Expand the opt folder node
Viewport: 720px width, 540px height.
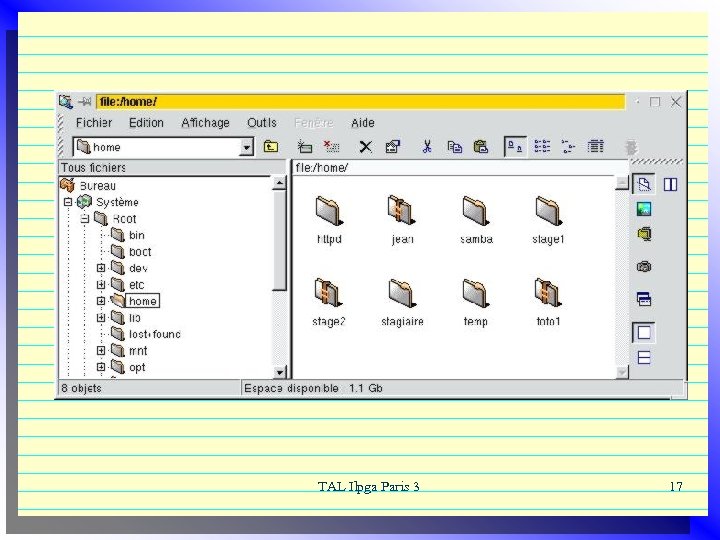click(x=101, y=367)
